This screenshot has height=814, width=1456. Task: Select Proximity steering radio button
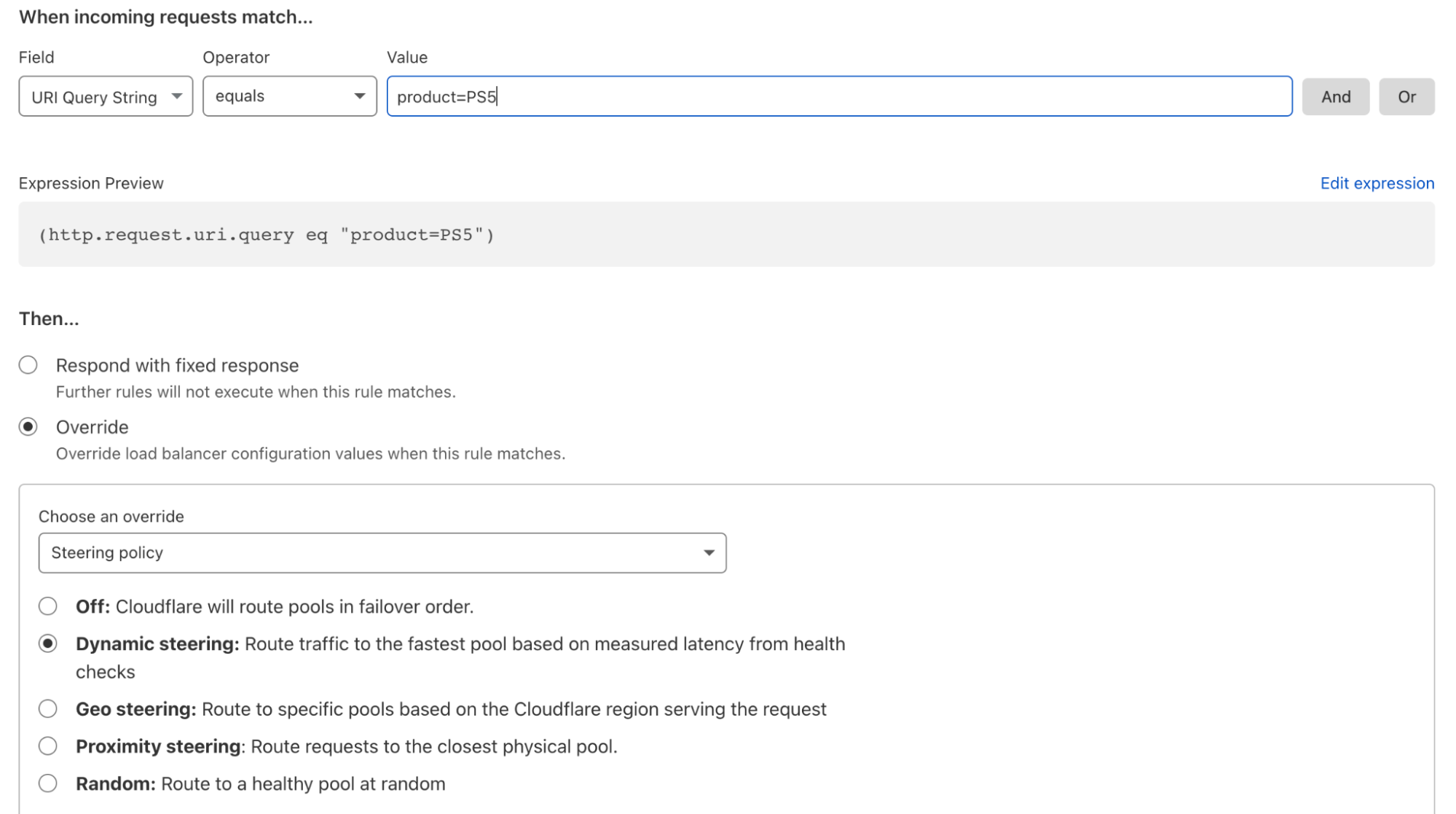tap(48, 745)
